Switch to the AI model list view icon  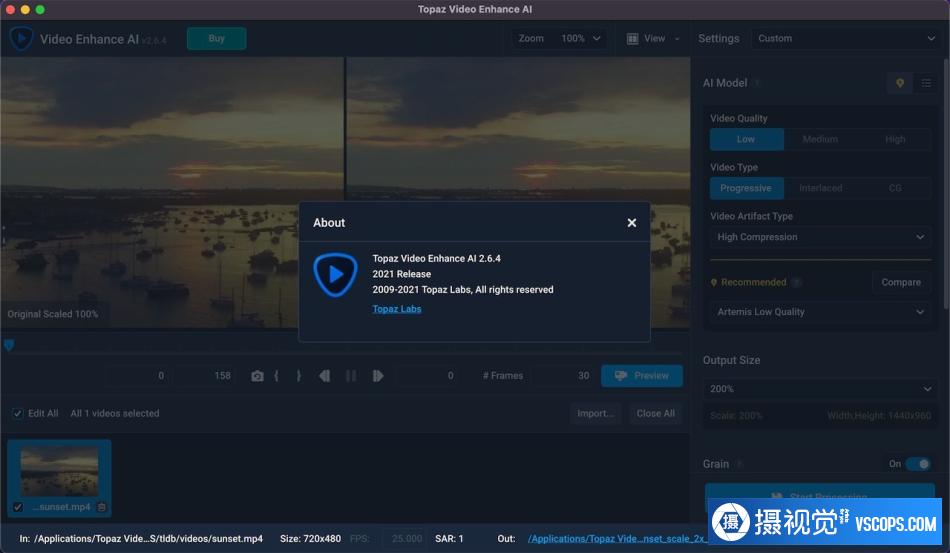coord(926,83)
